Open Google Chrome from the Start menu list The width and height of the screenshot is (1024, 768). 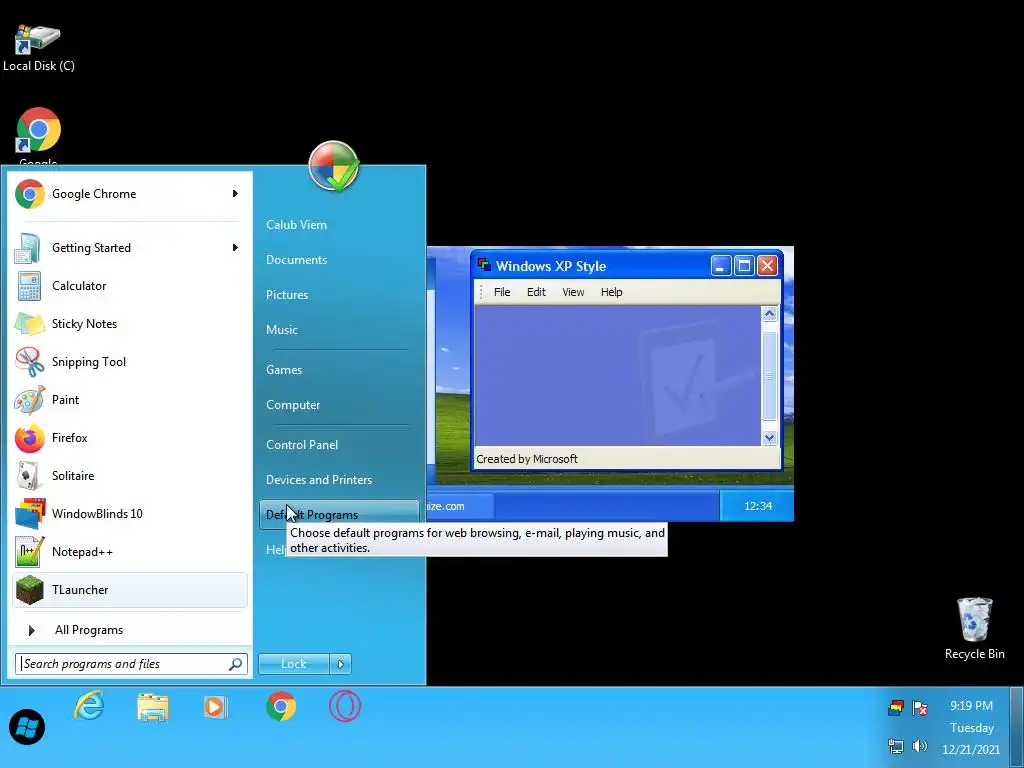click(129, 194)
